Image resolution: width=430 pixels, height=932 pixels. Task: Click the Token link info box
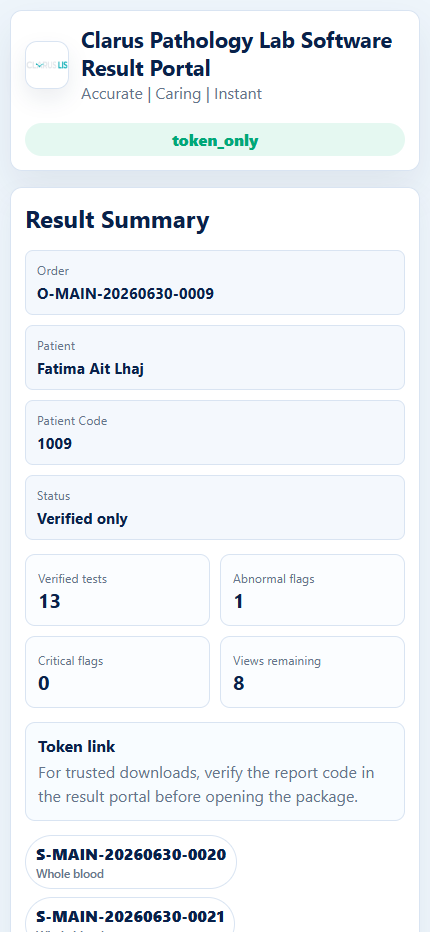point(215,772)
